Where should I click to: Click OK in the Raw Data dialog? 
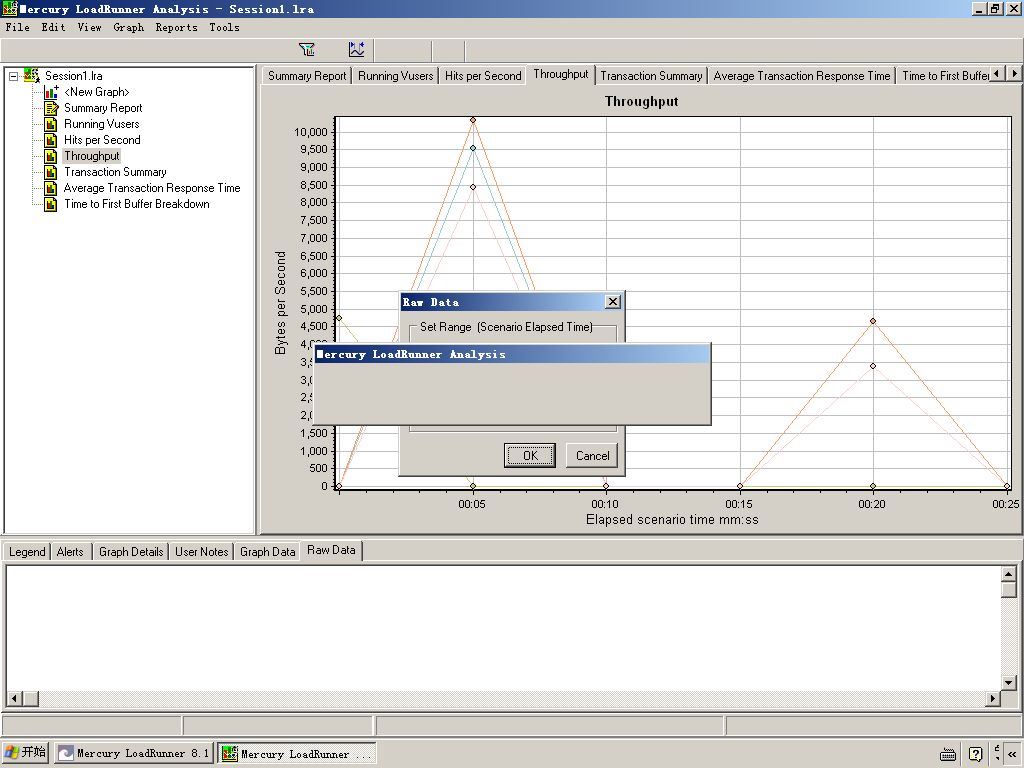coord(530,455)
